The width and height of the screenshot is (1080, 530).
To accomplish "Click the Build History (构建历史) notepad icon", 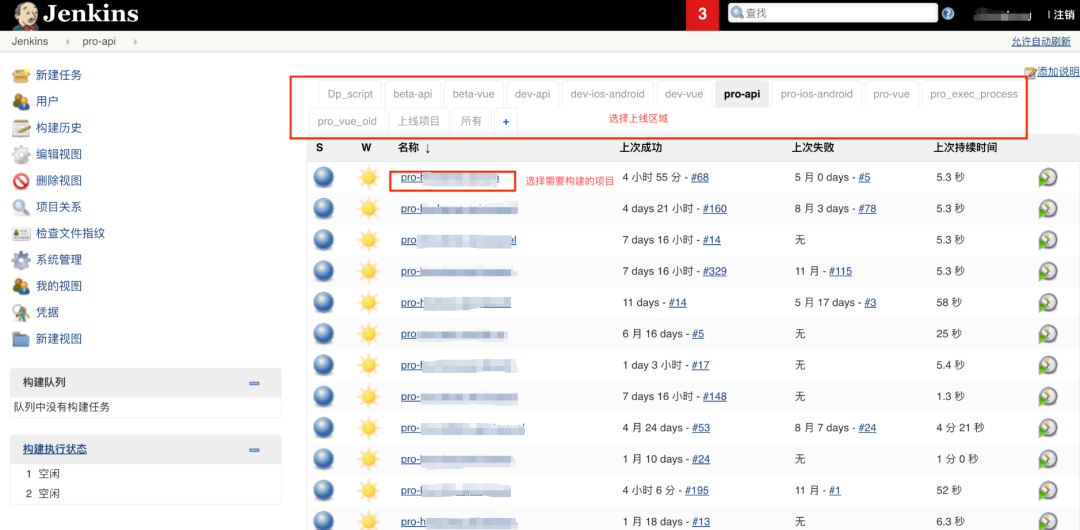I will click(x=21, y=128).
